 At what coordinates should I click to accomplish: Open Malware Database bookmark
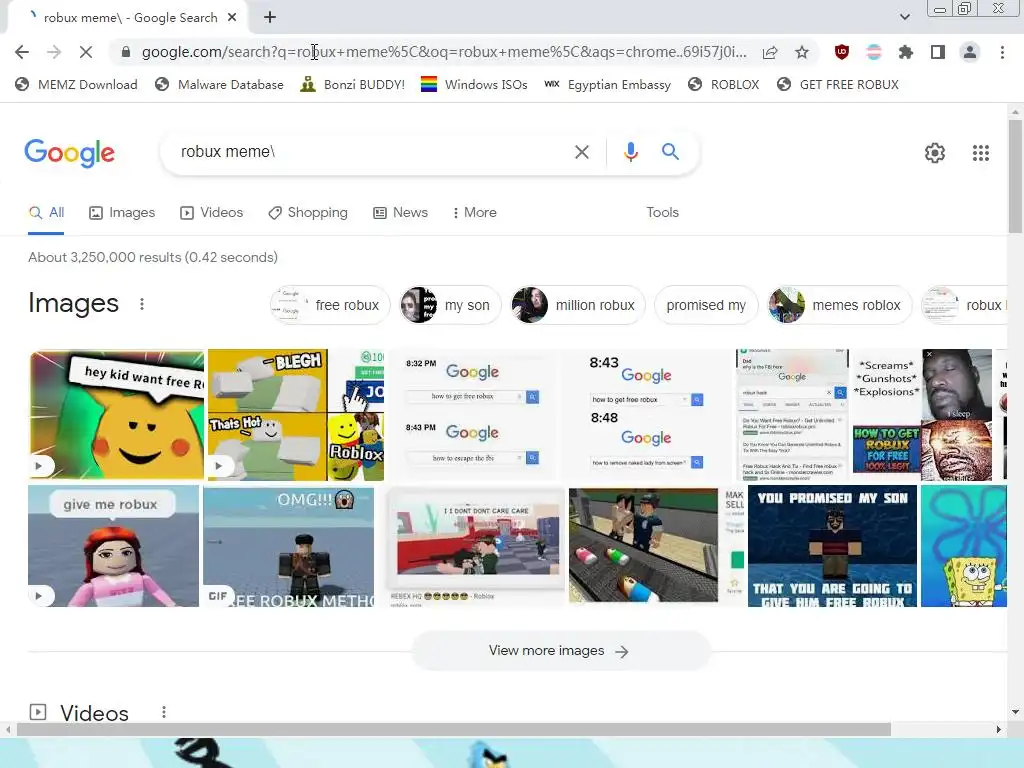click(219, 85)
